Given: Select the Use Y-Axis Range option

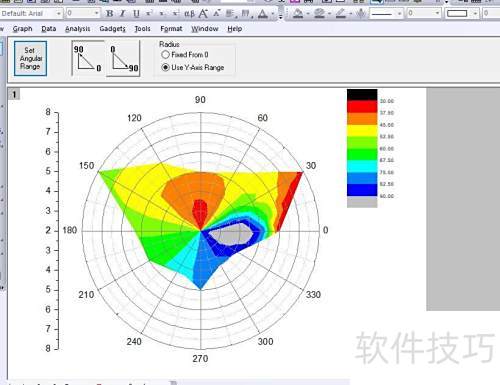Looking at the screenshot, I should pos(193,67).
